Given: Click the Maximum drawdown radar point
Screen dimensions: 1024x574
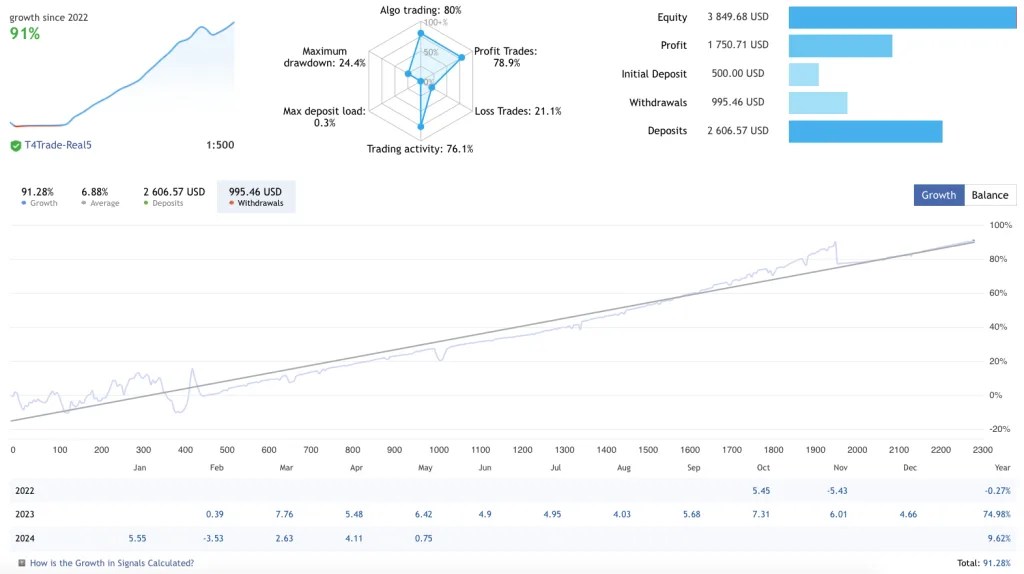Looking at the screenshot, I should pos(408,73).
